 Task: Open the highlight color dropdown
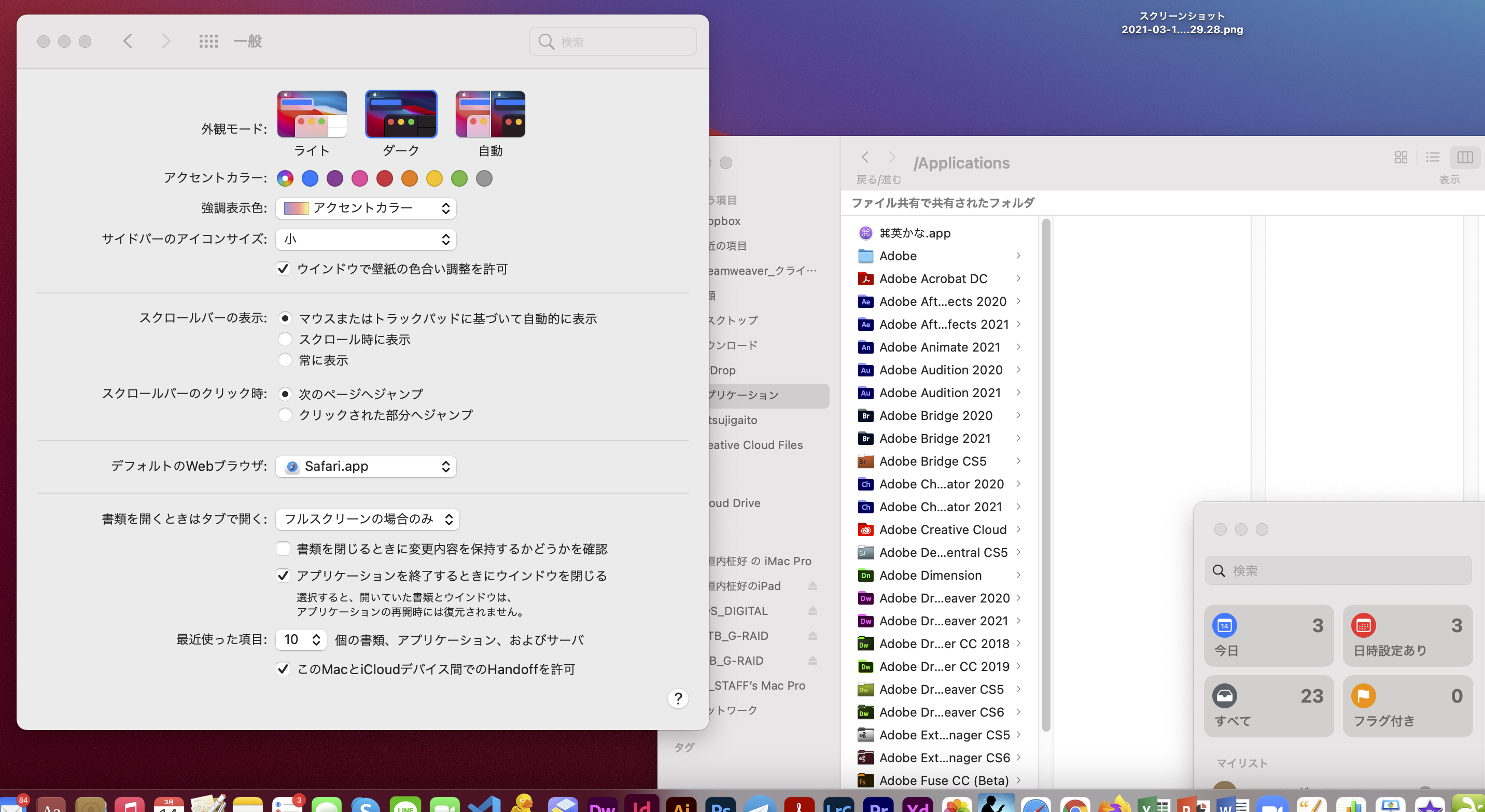pos(366,208)
